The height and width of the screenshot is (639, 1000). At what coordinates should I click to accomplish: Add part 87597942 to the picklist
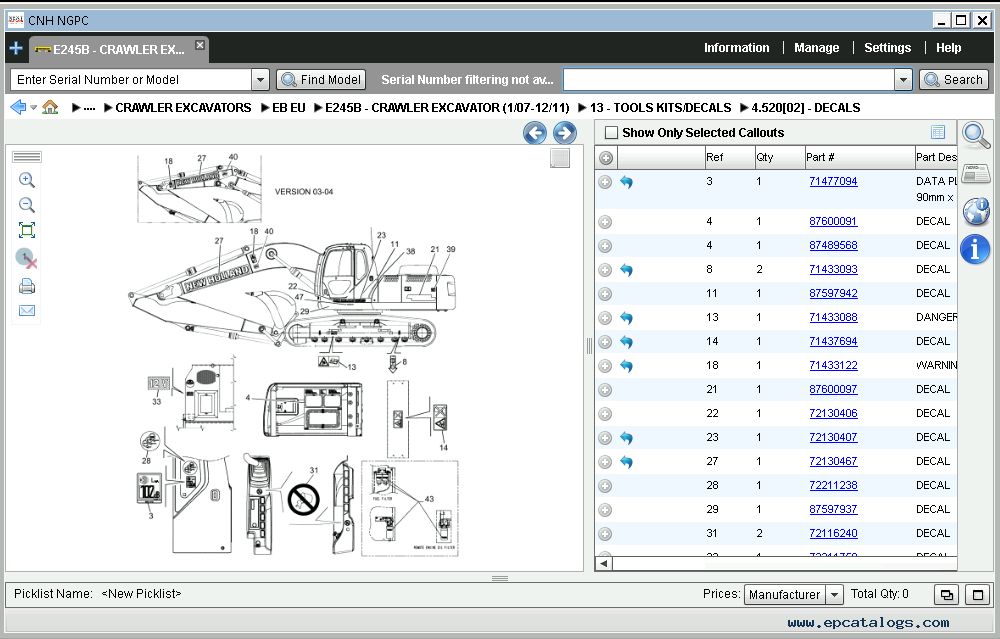(605, 294)
